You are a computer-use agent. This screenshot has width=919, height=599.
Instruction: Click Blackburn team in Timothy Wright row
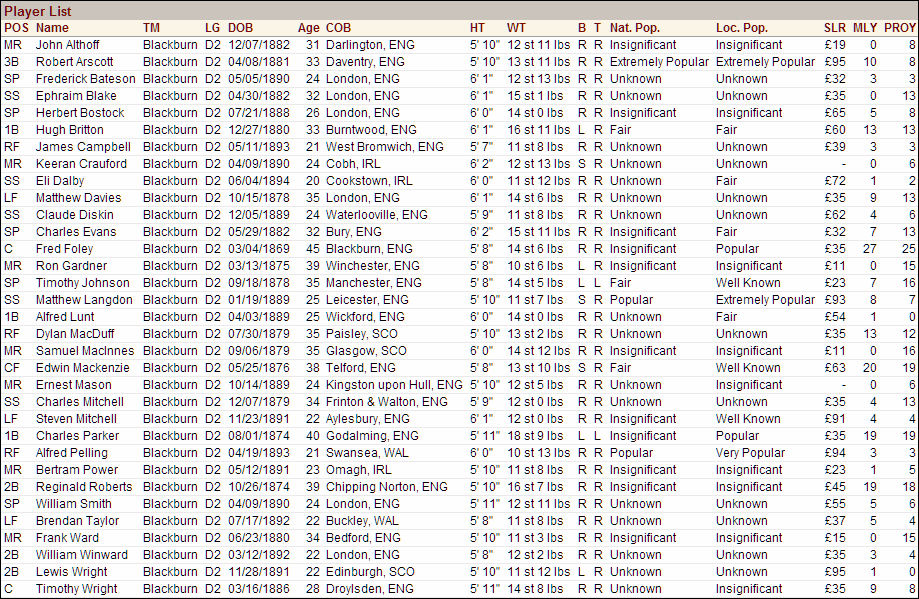coord(170,588)
